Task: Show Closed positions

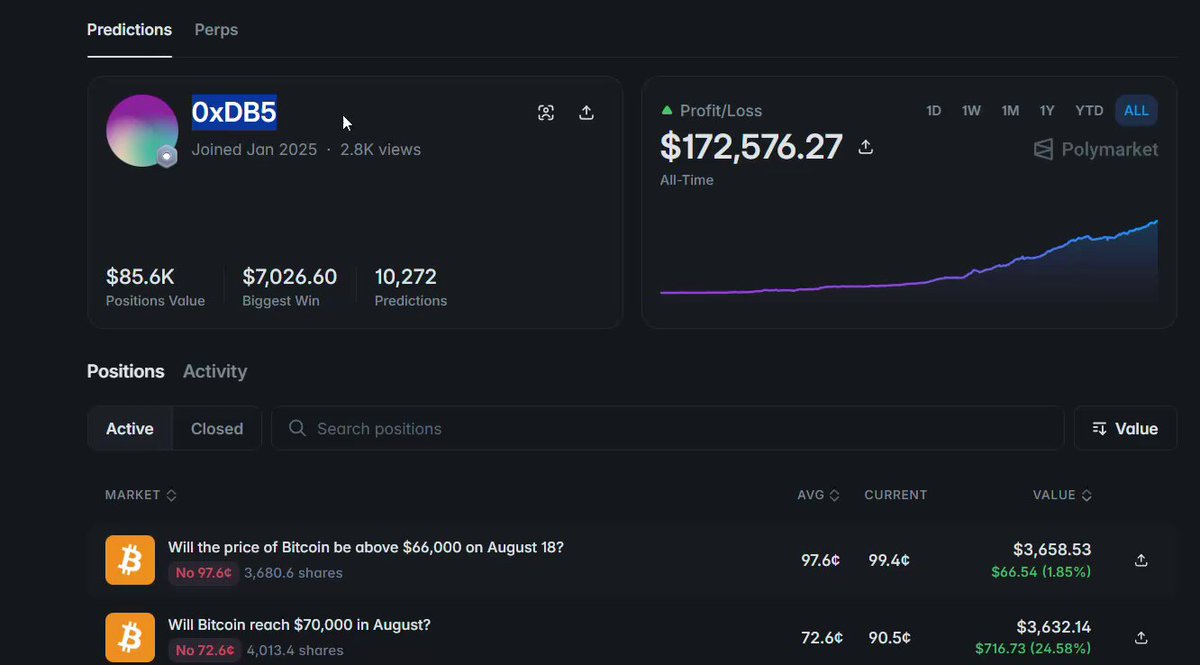Action: 217,428
